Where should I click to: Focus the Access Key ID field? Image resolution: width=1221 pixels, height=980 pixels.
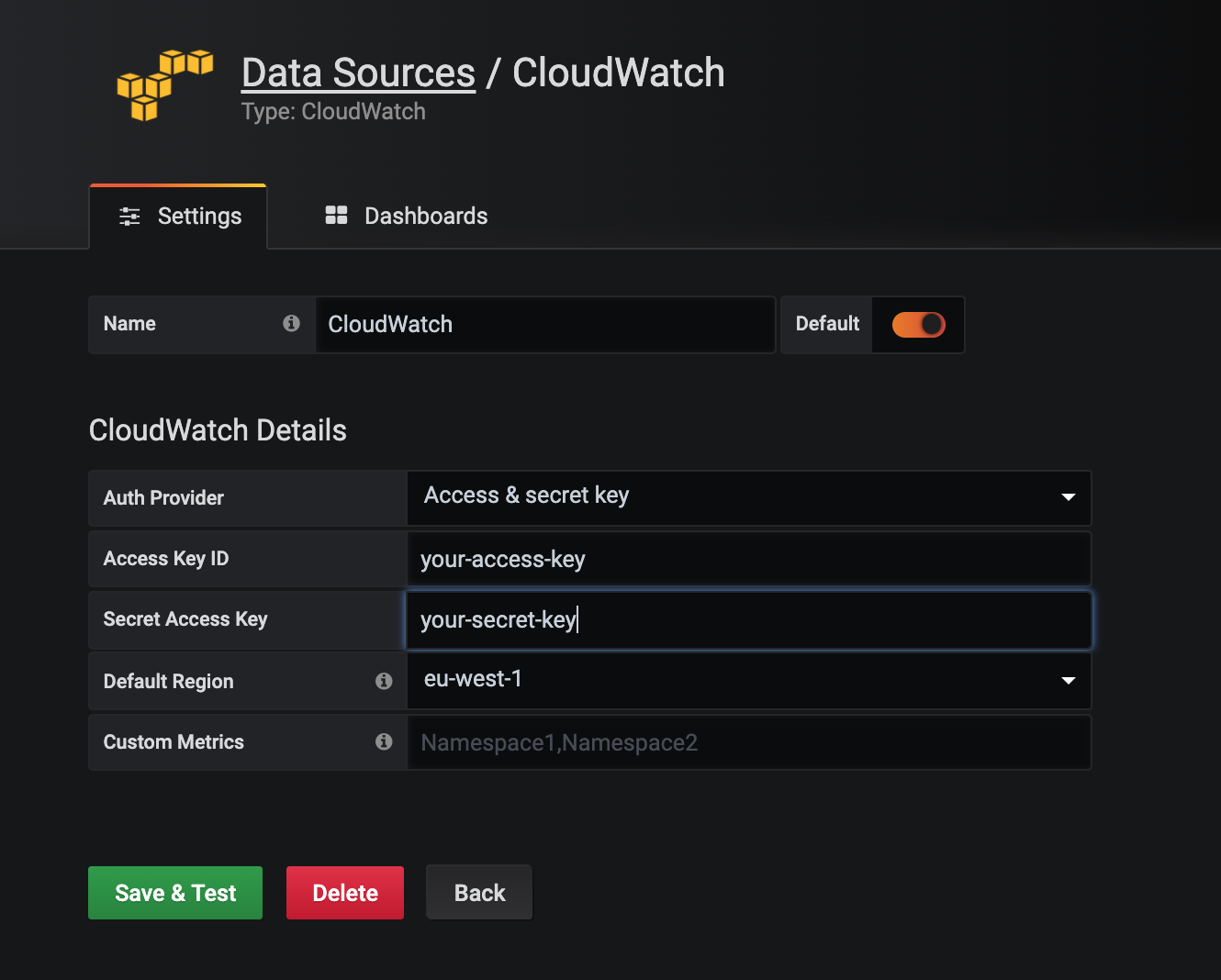(749, 559)
